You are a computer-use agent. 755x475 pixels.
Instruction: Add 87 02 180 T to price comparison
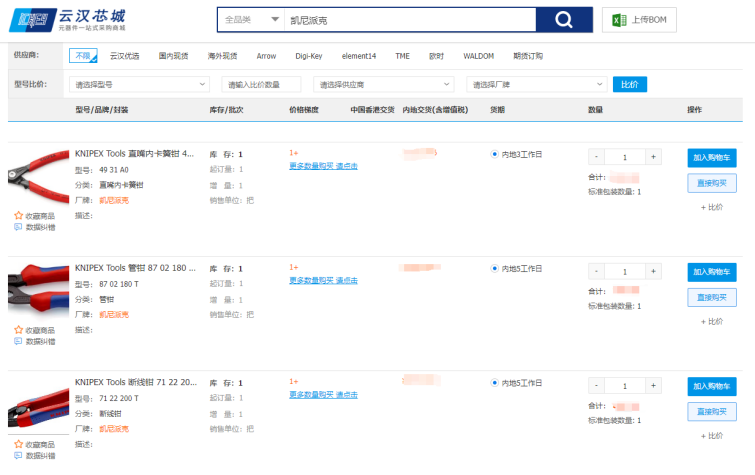(712, 321)
